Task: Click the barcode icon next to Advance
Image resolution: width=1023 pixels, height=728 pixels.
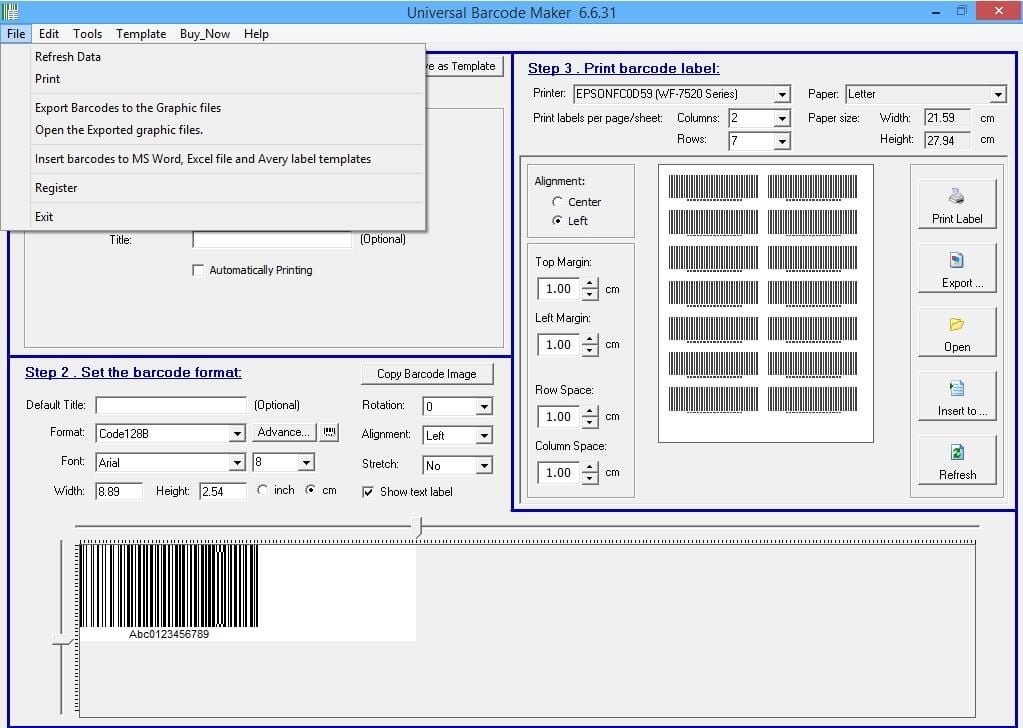Action: pos(329,432)
